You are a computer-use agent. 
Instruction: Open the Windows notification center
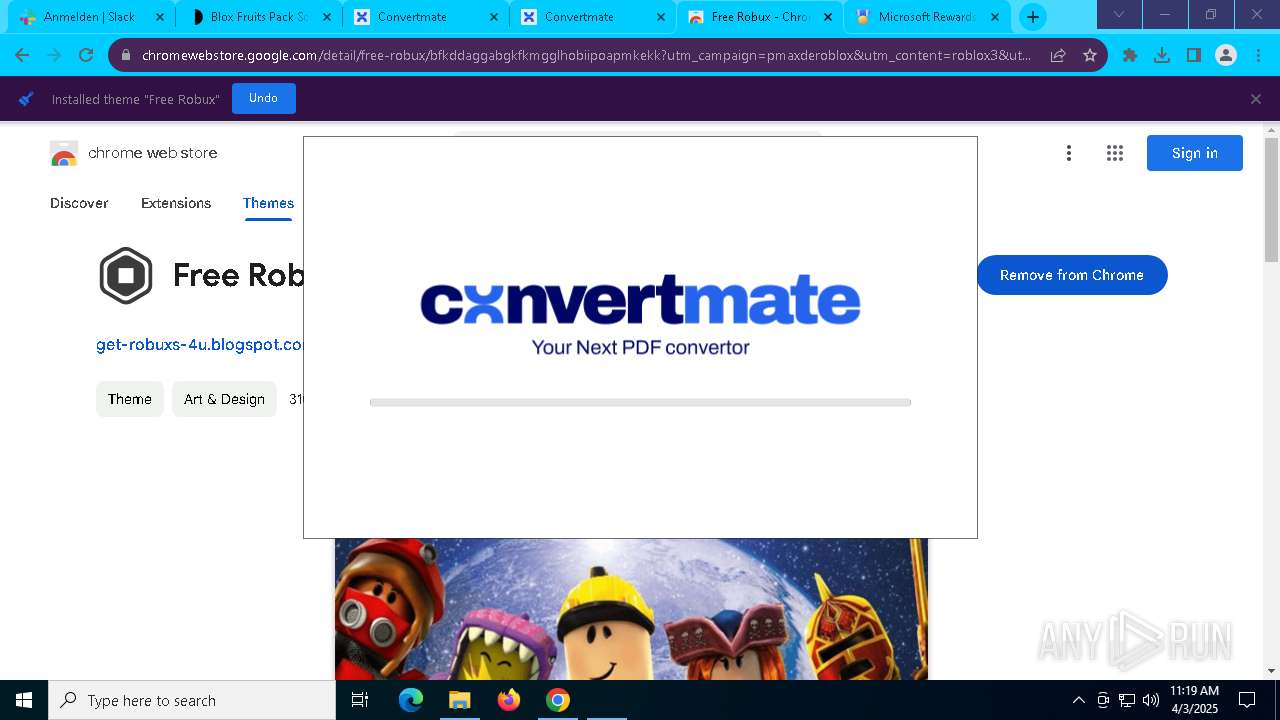click(x=1247, y=700)
